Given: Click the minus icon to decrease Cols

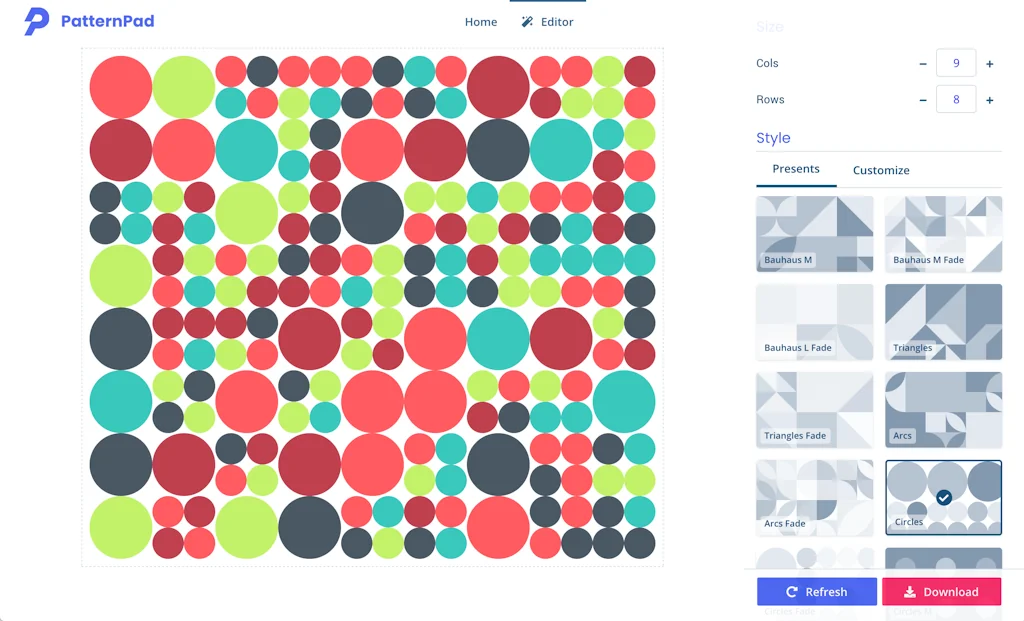Looking at the screenshot, I should (923, 62).
